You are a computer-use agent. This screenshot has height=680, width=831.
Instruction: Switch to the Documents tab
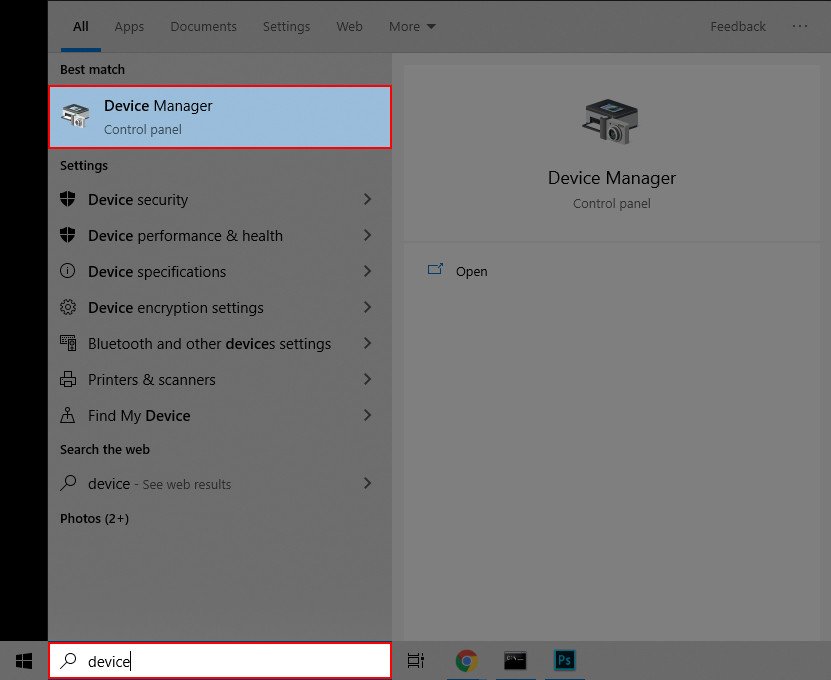[203, 26]
